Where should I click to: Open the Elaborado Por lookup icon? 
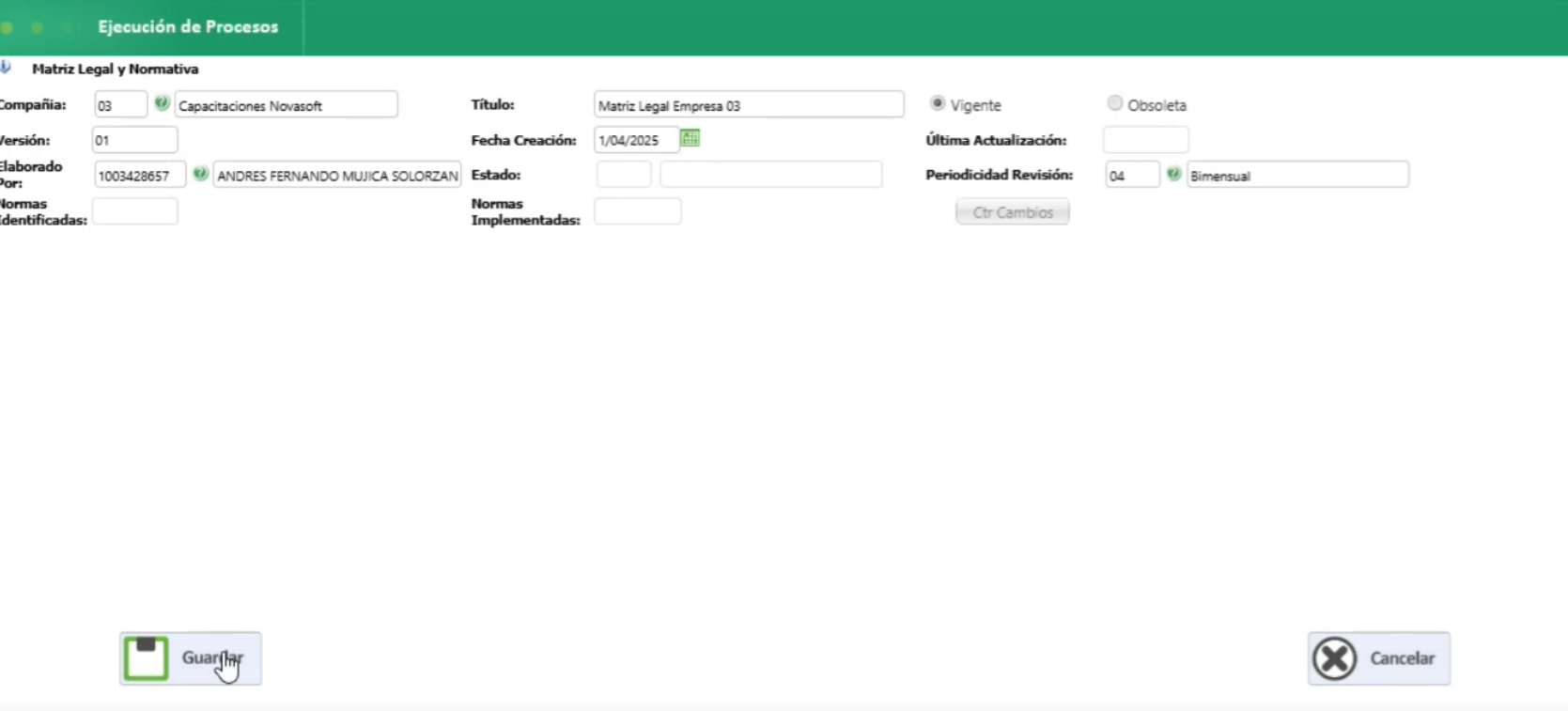pos(200,174)
